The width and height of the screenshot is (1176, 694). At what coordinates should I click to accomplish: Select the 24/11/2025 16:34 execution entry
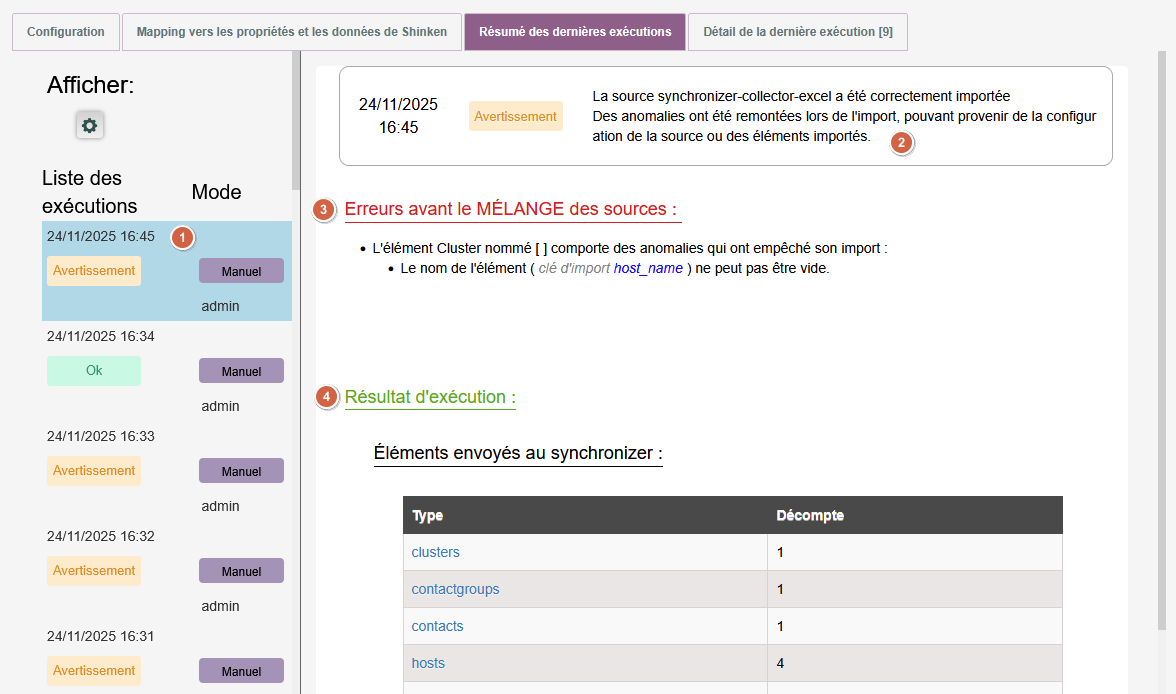click(101, 336)
